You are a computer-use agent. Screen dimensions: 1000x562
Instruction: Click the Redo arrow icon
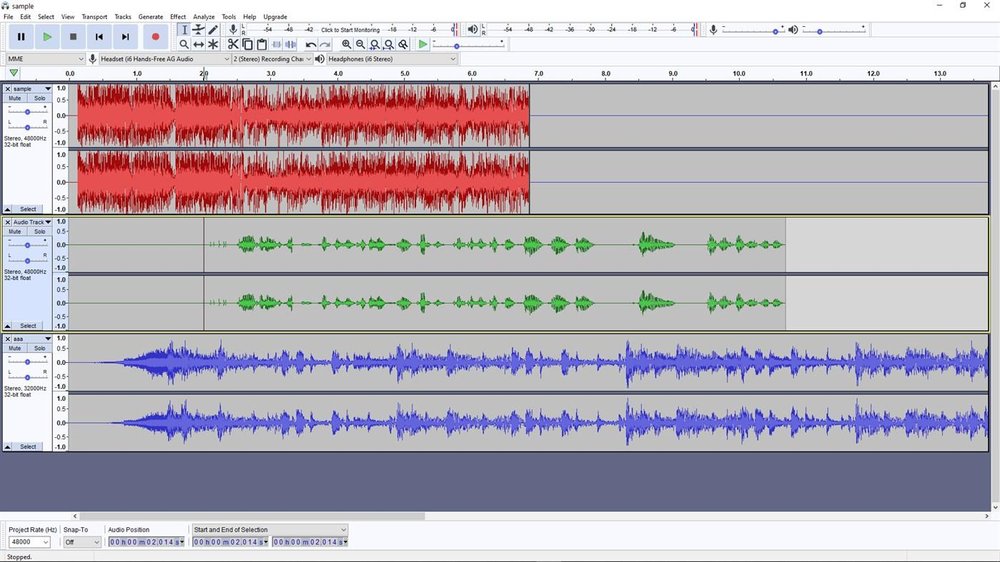pos(325,44)
